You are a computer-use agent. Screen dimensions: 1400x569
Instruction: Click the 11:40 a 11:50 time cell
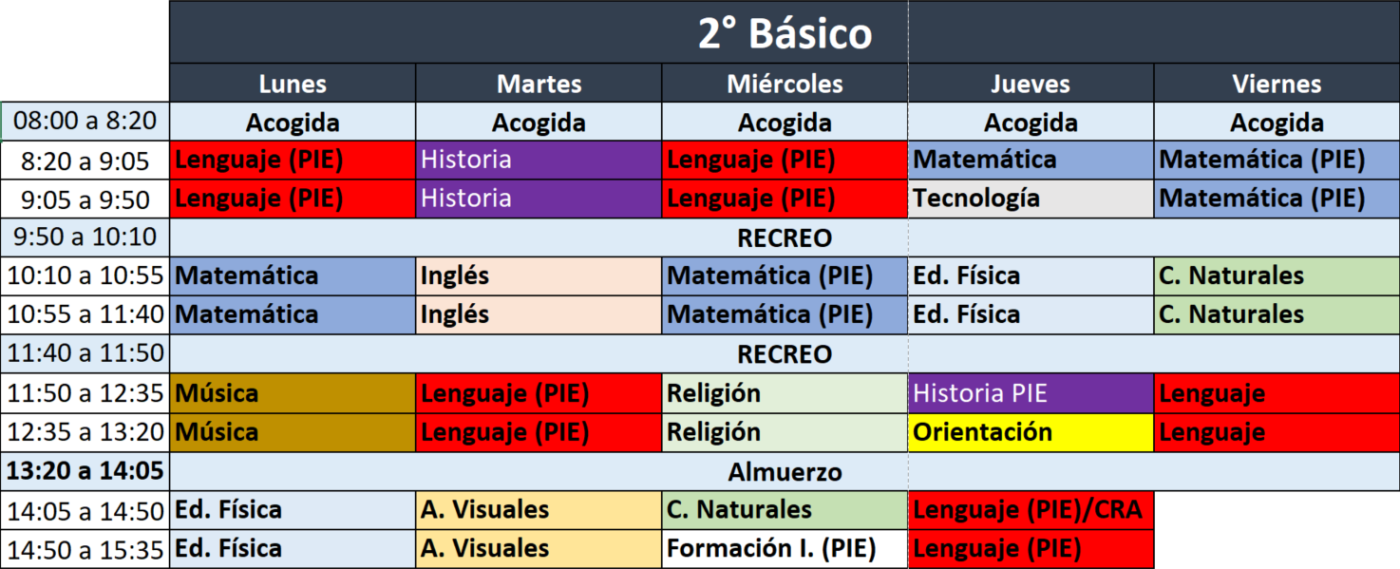(85, 354)
